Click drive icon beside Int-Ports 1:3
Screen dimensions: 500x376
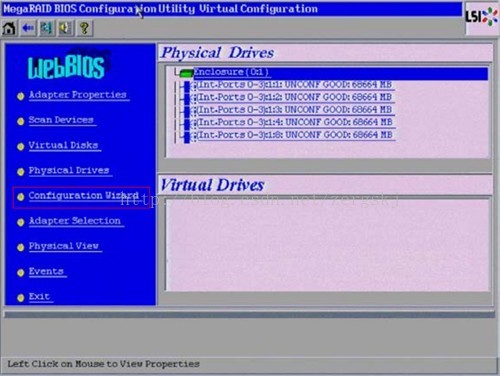(x=187, y=111)
